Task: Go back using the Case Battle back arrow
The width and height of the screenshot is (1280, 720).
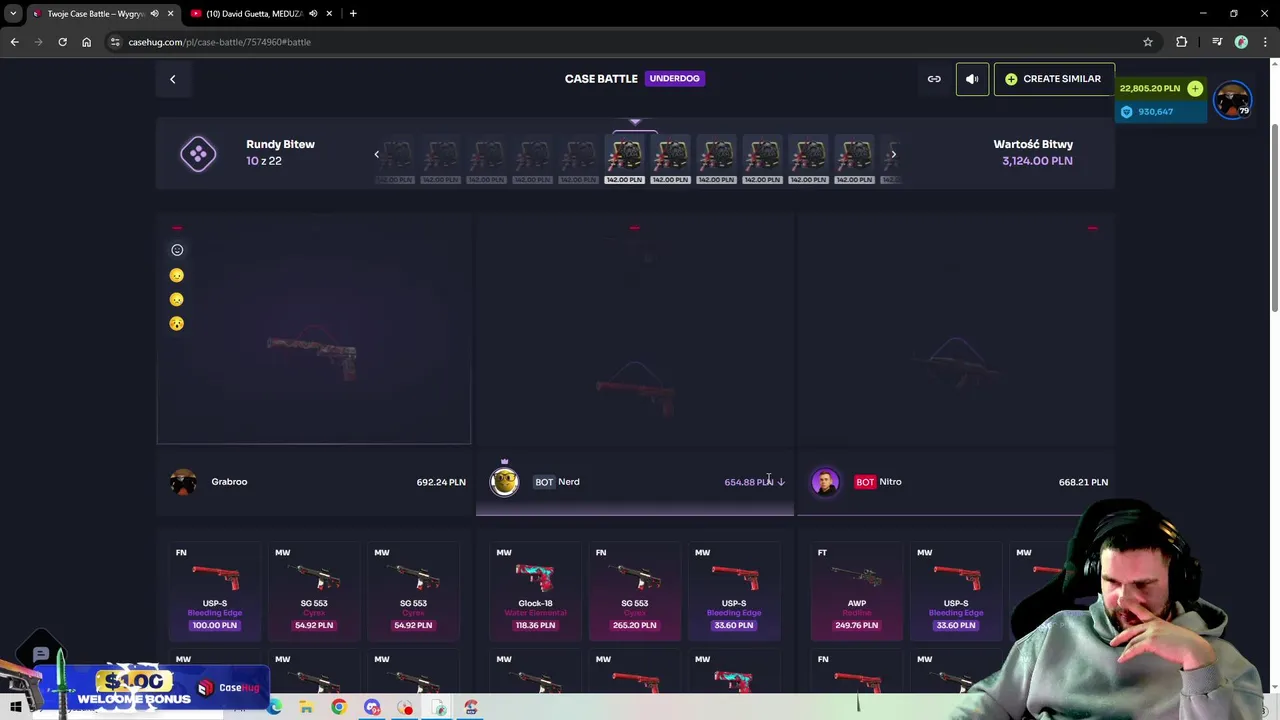Action: click(172, 79)
